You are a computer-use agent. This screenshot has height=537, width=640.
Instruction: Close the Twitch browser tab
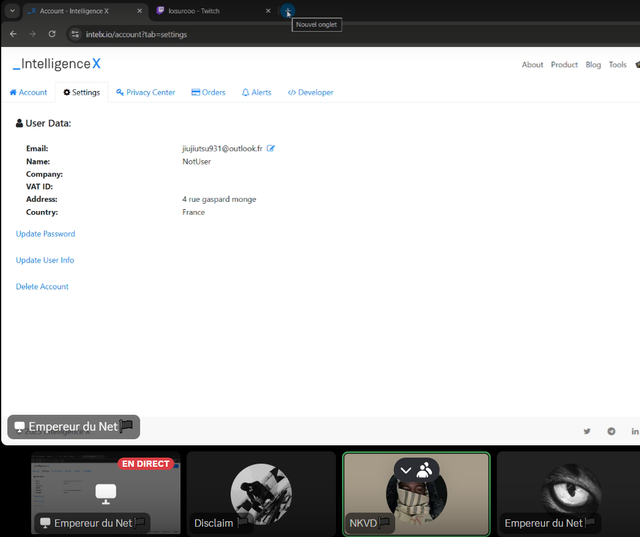(268, 11)
